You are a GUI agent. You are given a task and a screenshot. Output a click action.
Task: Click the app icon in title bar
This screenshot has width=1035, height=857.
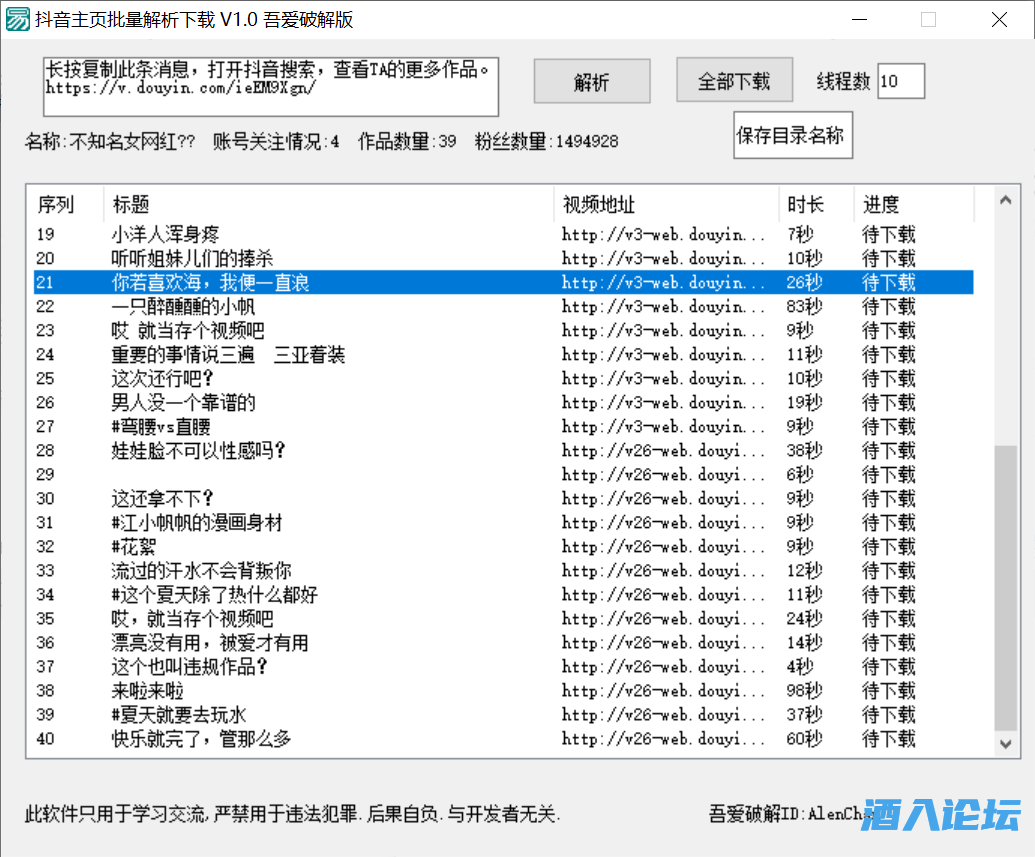(17, 19)
